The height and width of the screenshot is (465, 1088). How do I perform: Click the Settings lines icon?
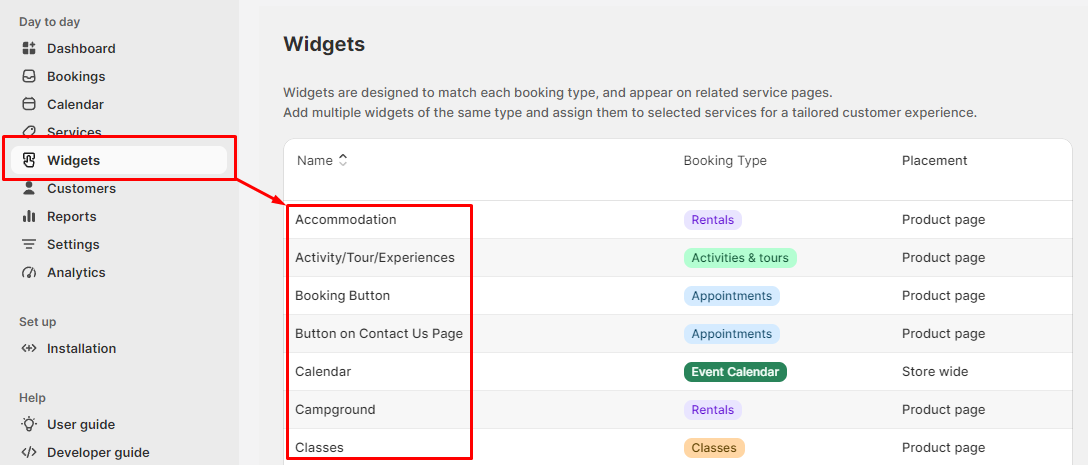(x=28, y=244)
